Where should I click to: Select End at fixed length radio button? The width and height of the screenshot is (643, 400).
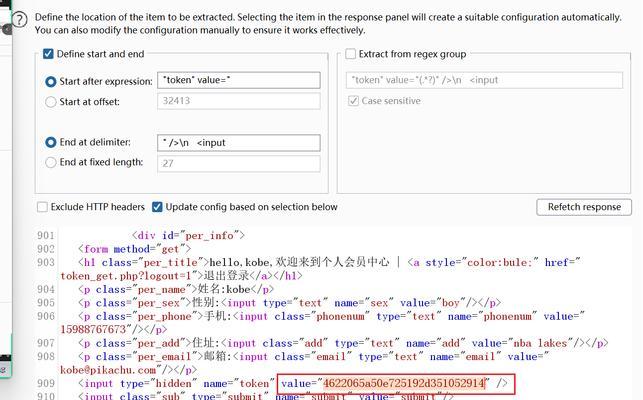(50, 162)
